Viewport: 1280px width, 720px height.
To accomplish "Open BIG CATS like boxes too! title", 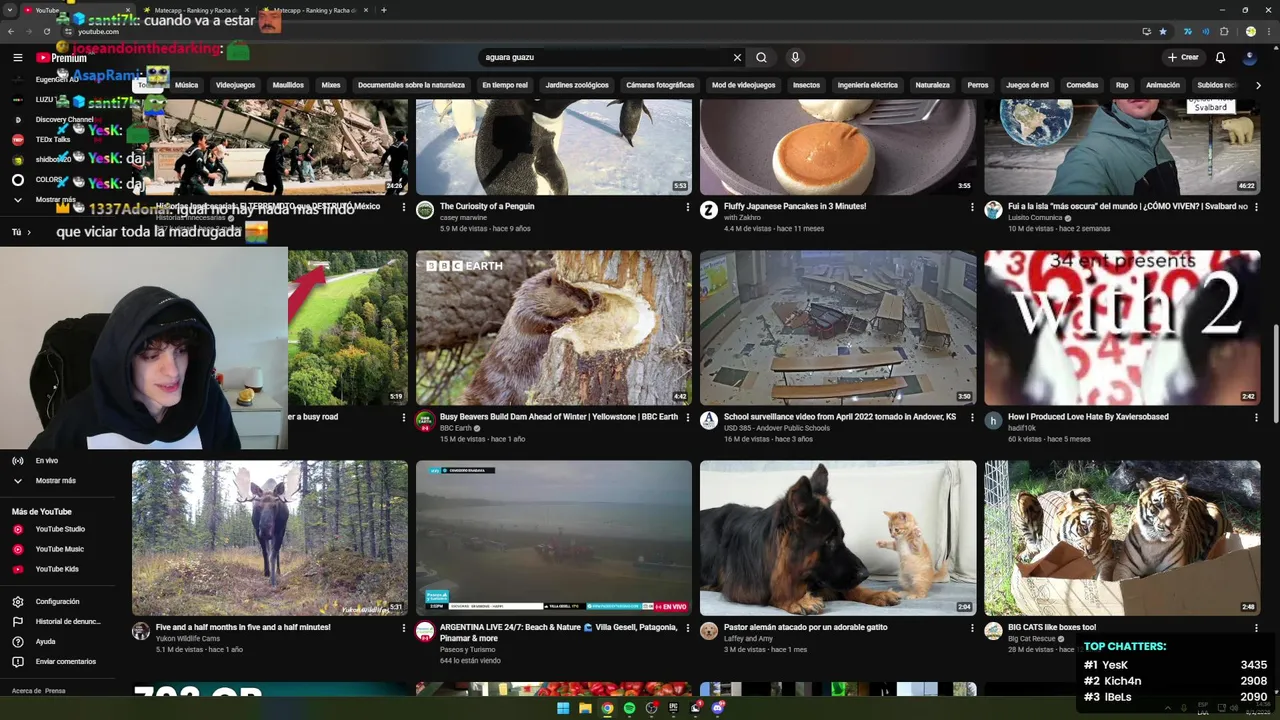I will pos(1052,627).
